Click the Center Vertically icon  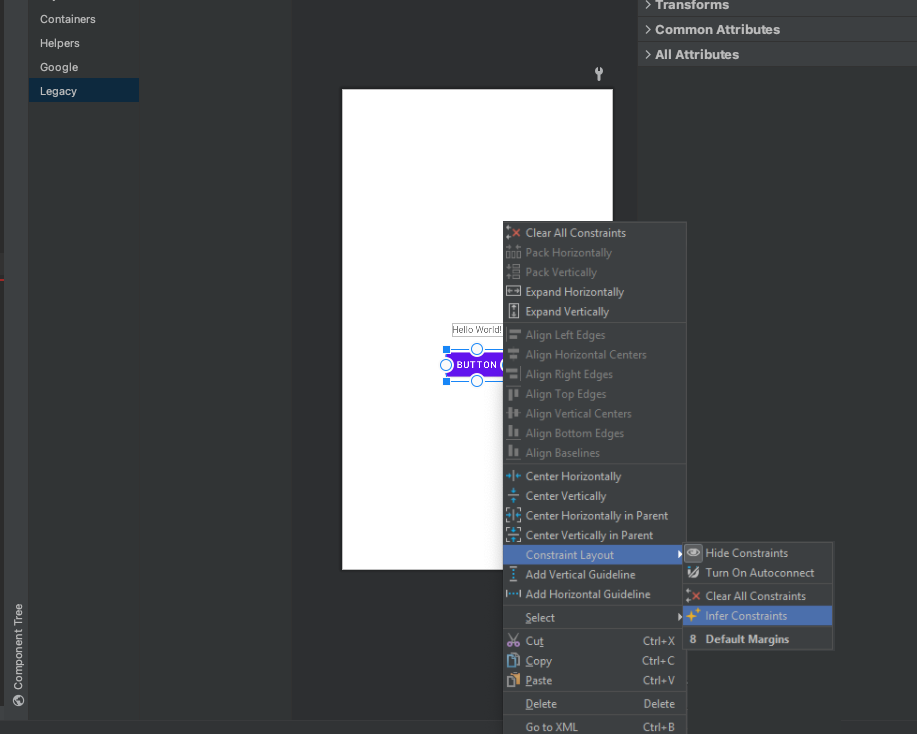[513, 496]
